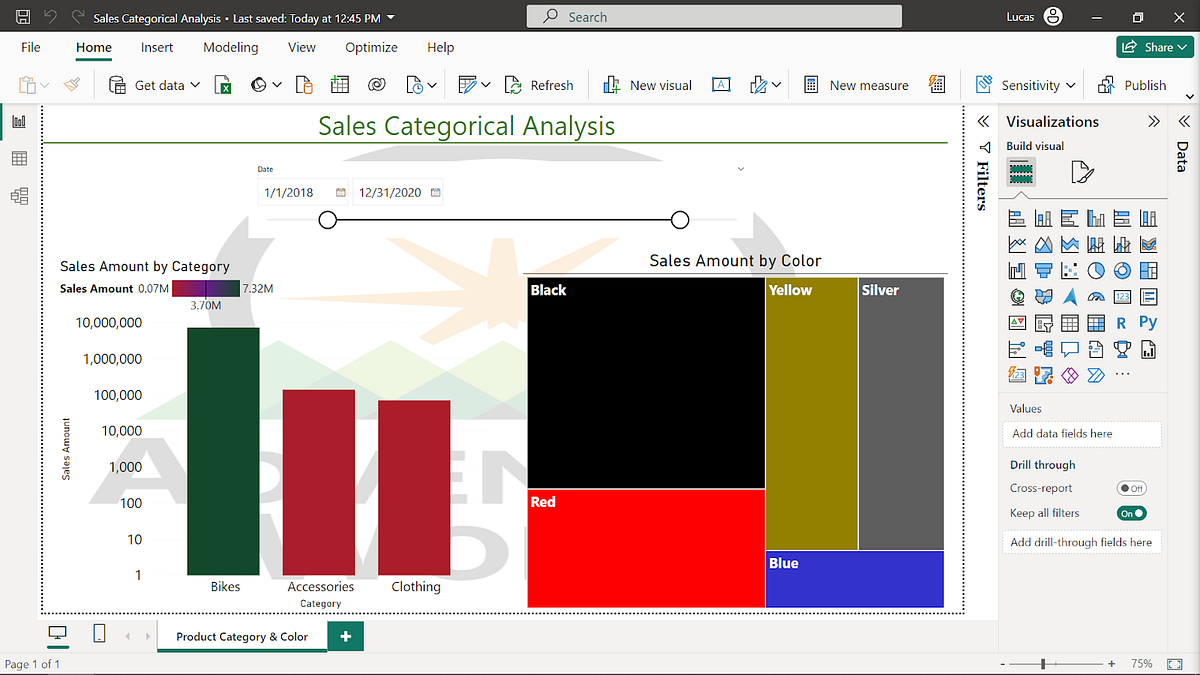Viewport: 1200px width, 675px height.
Task: Select the pie chart visual icon
Action: (x=1096, y=270)
